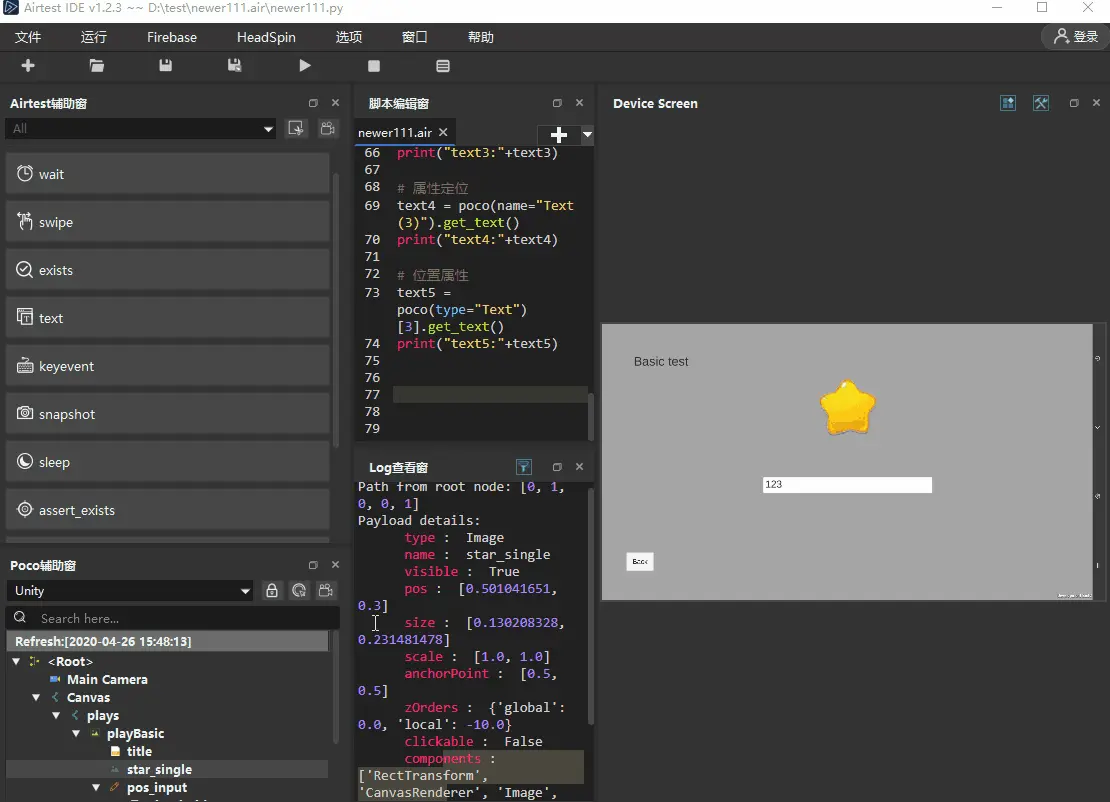Refresh the Poco UI tree icon

(299, 590)
